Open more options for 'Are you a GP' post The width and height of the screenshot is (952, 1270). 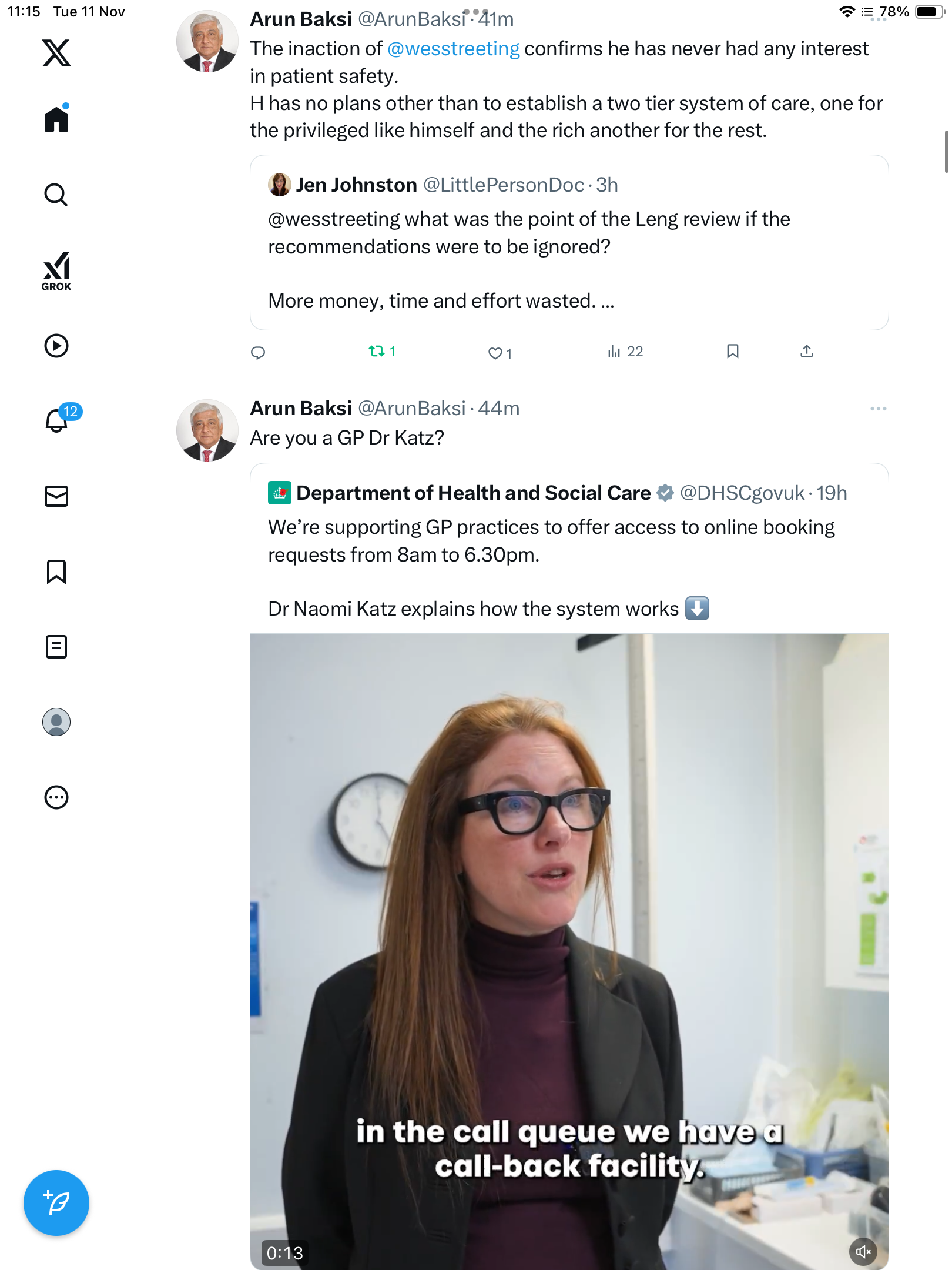[878, 409]
